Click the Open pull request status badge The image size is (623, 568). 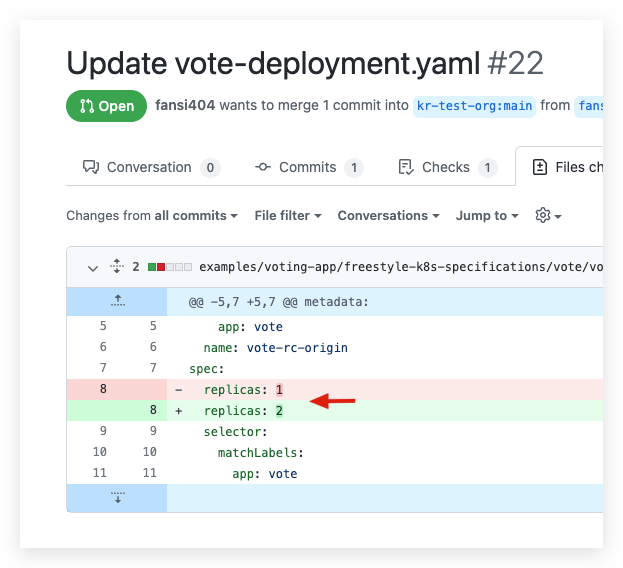106,106
